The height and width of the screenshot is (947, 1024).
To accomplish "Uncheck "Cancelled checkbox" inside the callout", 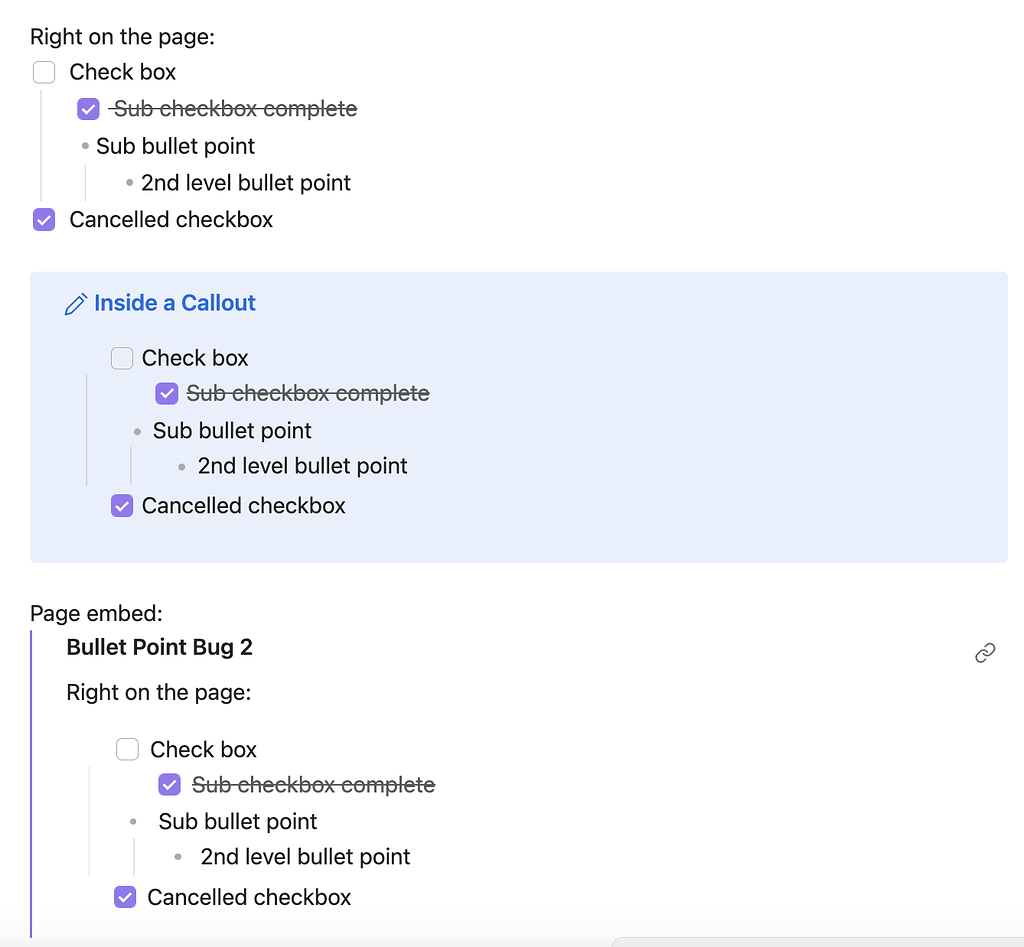I will (122, 506).
